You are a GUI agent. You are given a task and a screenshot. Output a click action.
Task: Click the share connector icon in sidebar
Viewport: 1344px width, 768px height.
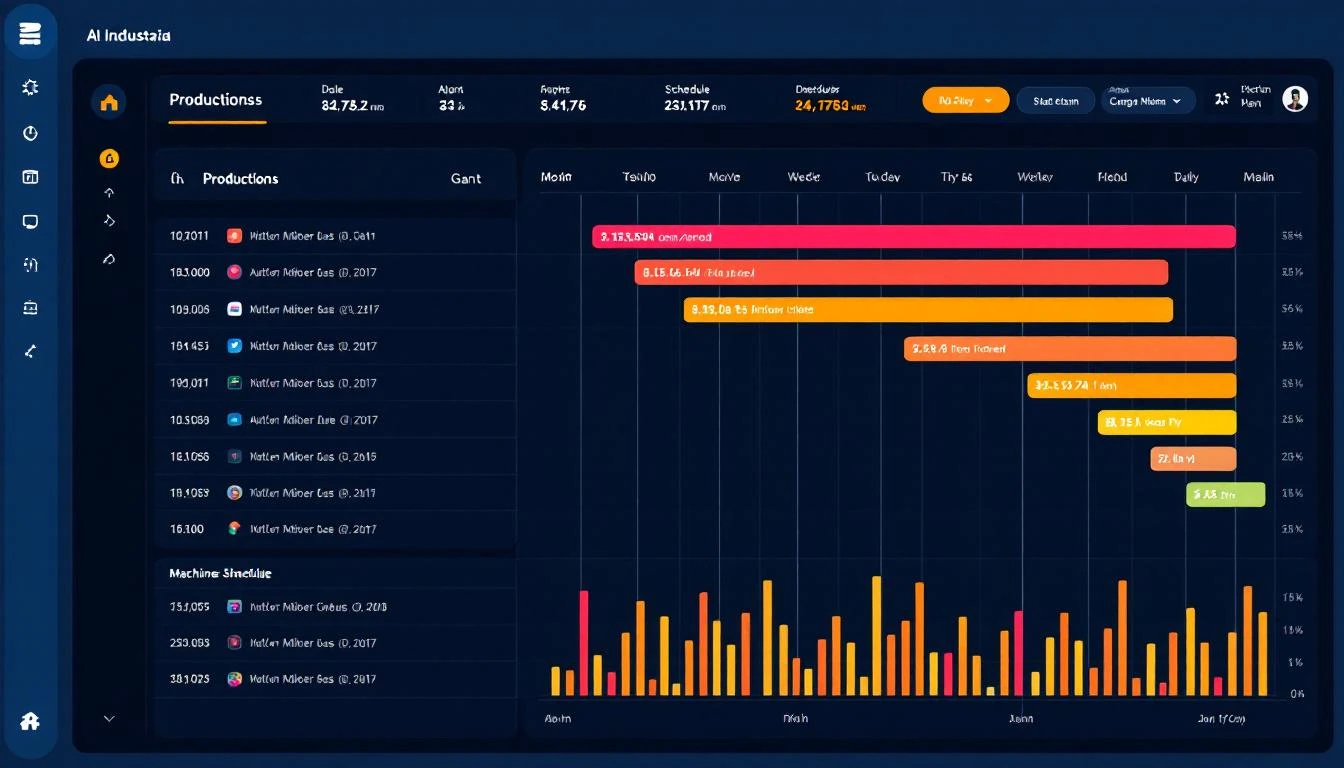tap(30, 351)
